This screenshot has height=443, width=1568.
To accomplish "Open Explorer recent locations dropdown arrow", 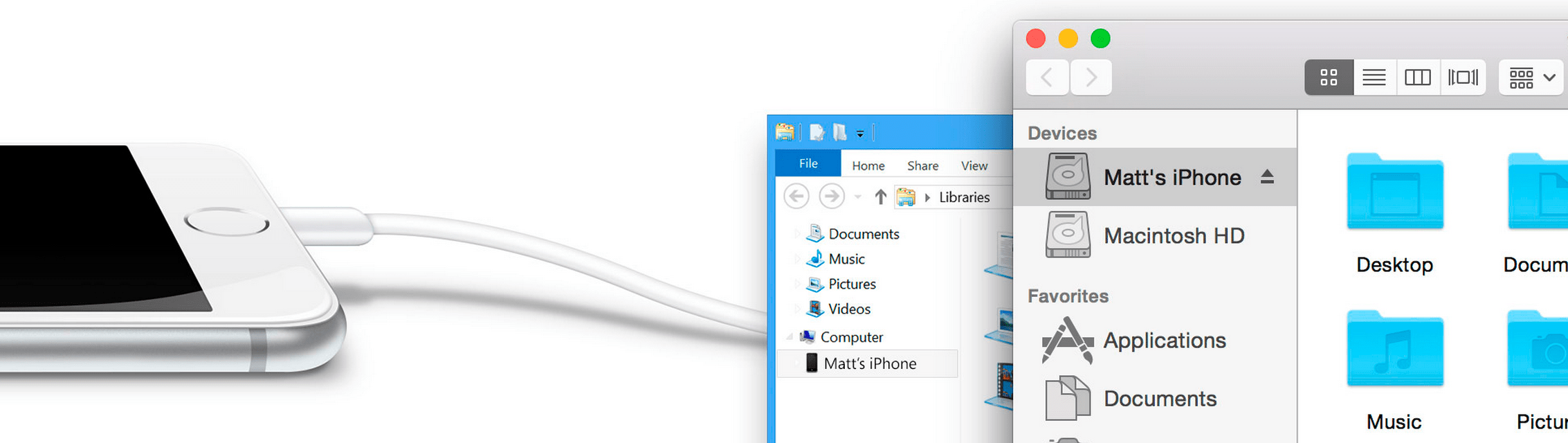I will coord(858,197).
